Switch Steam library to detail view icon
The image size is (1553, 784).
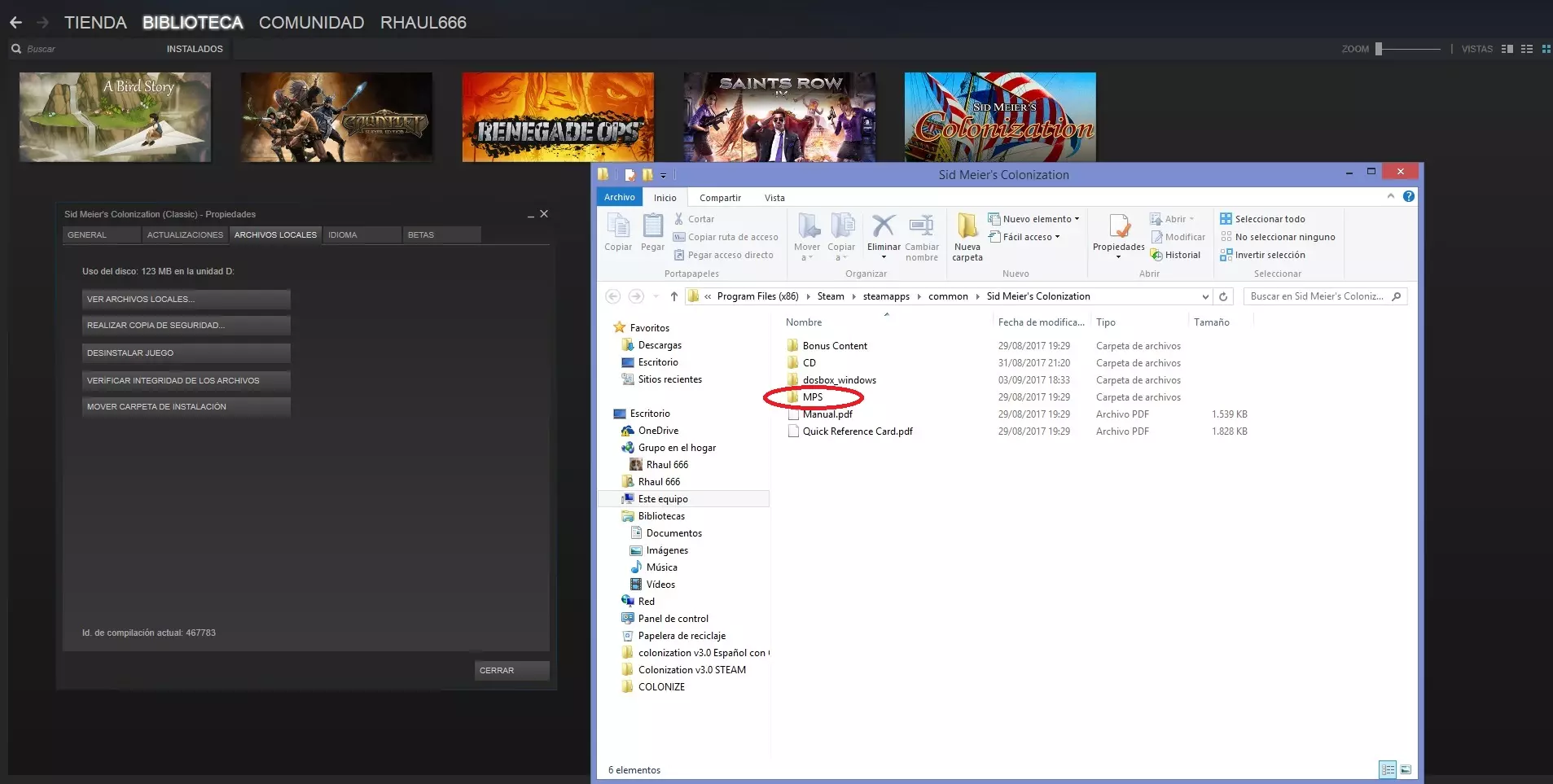click(x=1507, y=49)
